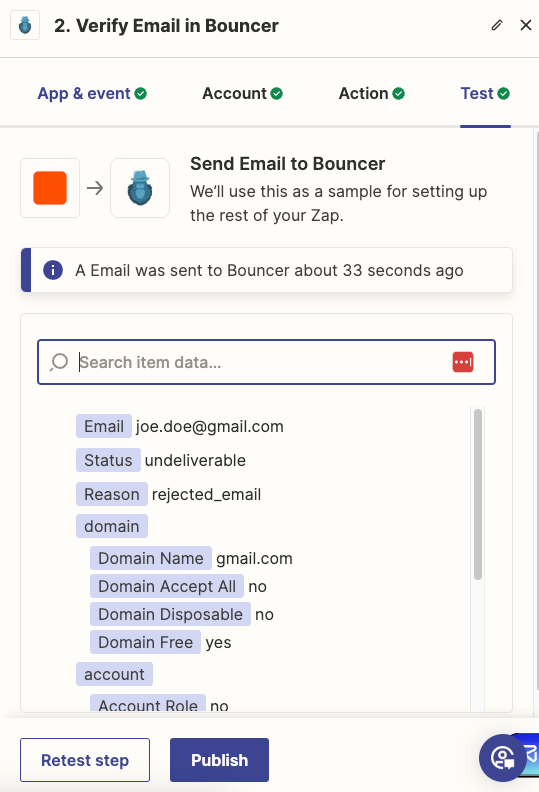Click the results list scrollbar
Screen dimensions: 539x792
477,495
